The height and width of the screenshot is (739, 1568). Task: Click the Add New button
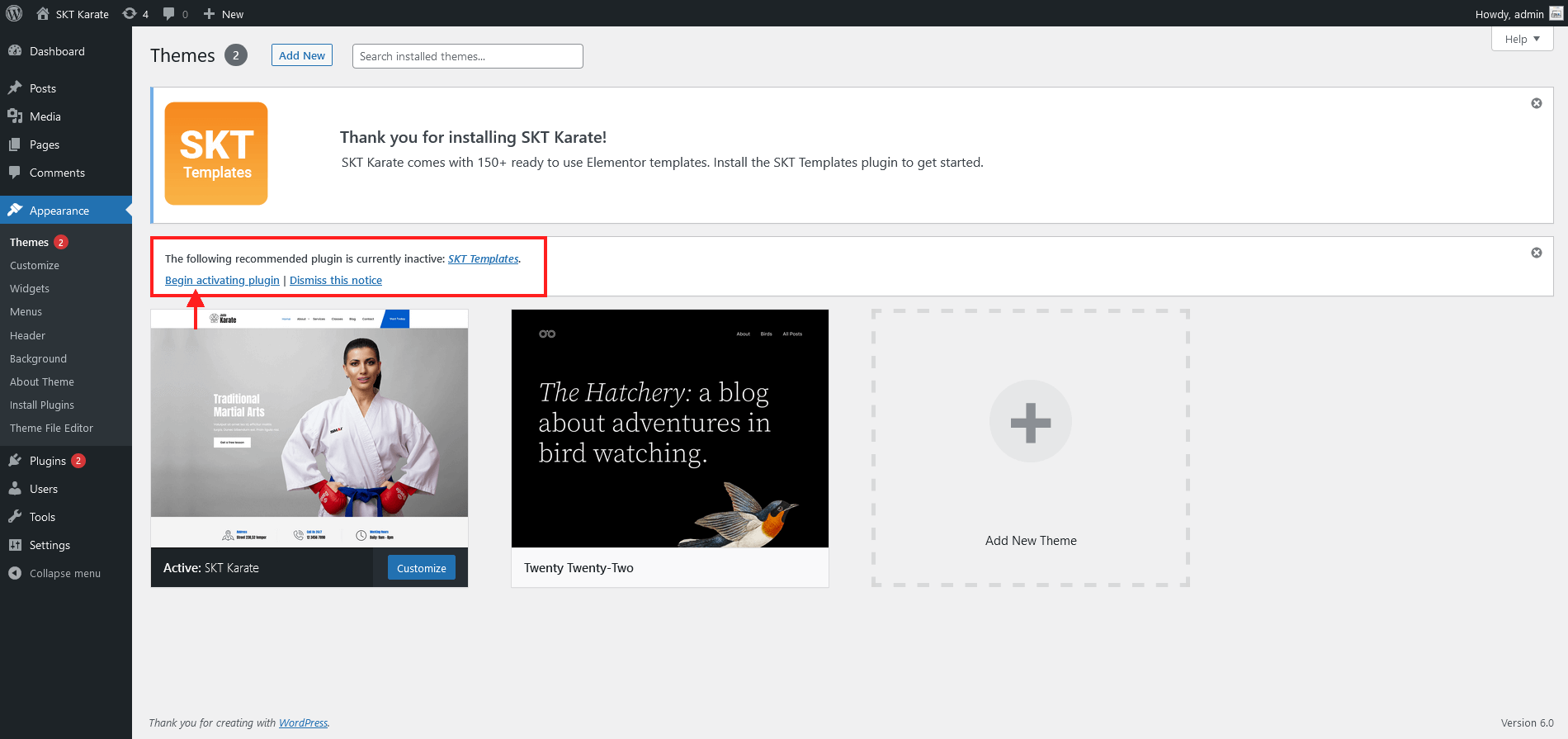pos(302,55)
